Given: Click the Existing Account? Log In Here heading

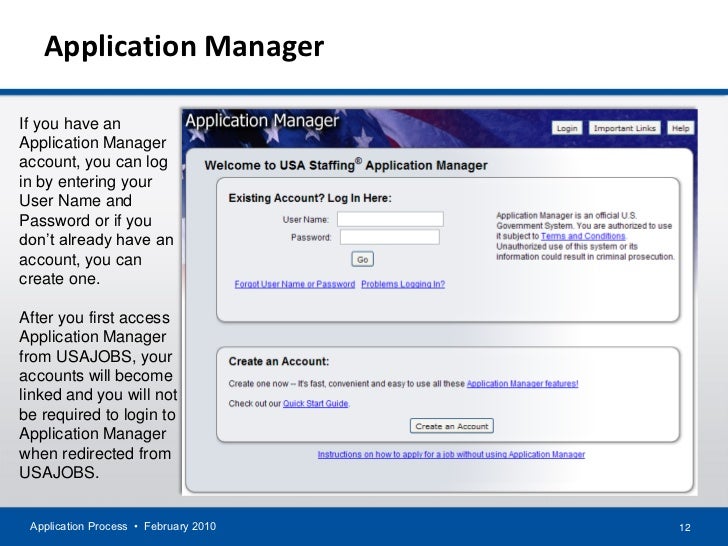Looking at the screenshot, I should (x=310, y=198).
